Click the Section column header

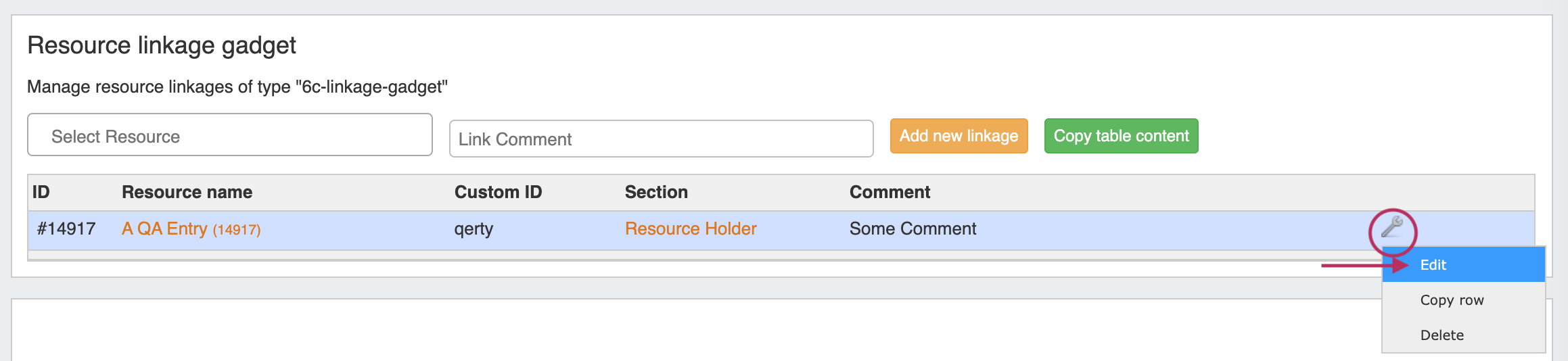pos(655,193)
